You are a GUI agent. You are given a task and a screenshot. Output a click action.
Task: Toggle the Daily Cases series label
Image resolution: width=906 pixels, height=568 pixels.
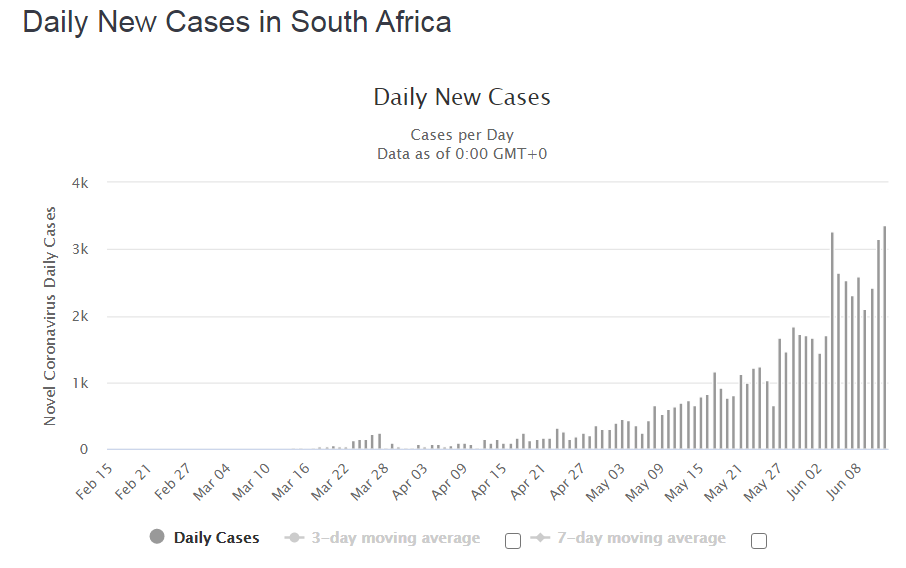(x=216, y=538)
